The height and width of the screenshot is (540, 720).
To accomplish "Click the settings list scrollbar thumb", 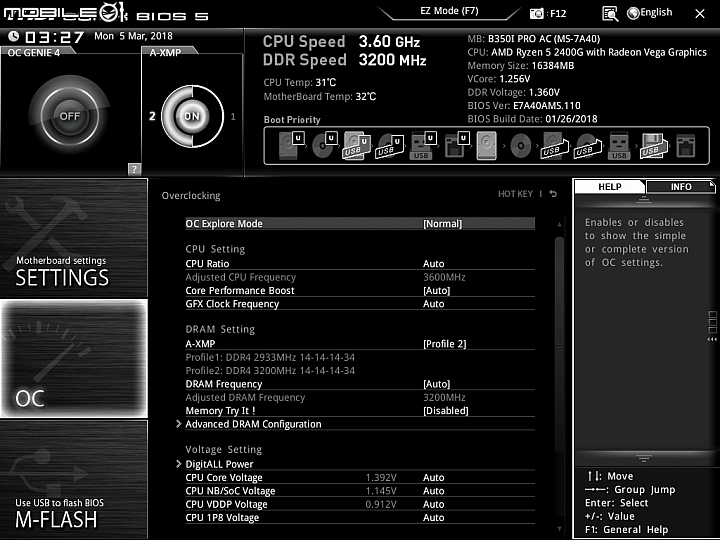I will coord(559,345).
